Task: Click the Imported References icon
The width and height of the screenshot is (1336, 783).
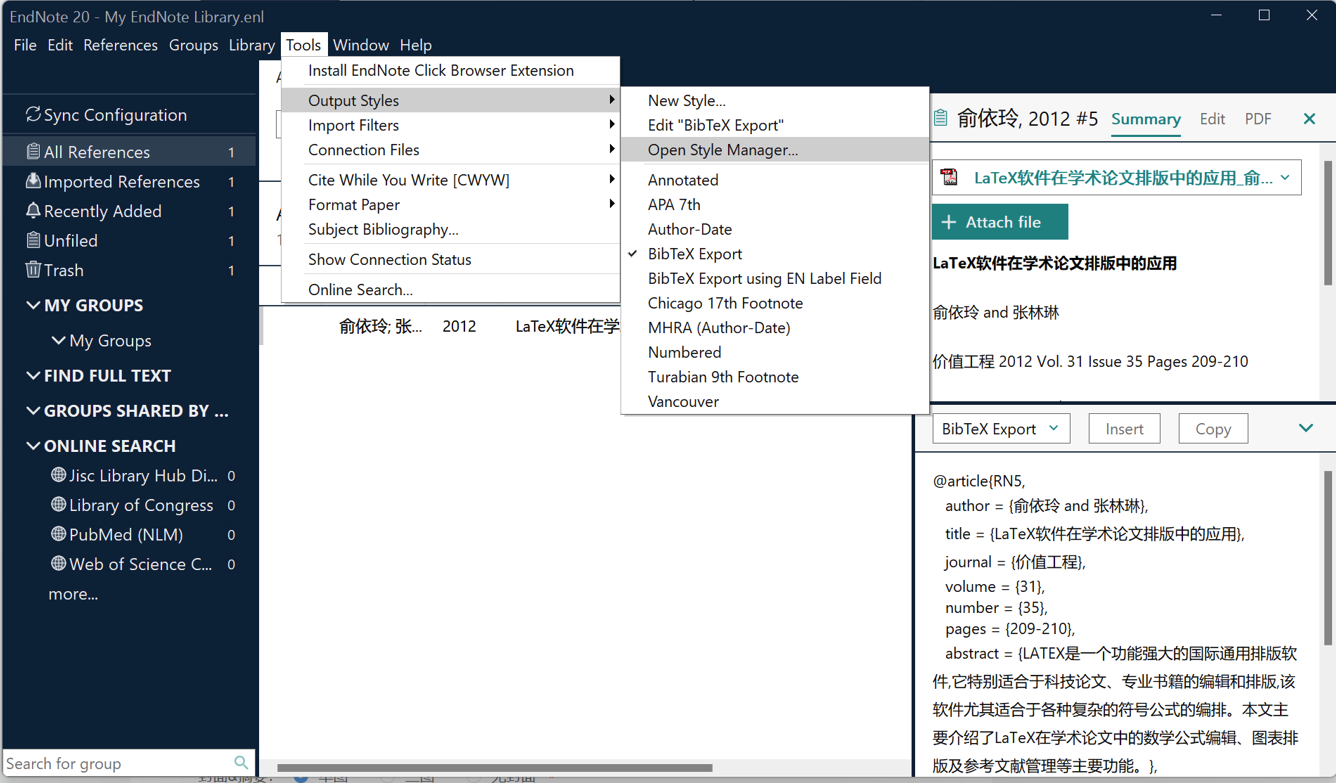Action: tap(33, 181)
